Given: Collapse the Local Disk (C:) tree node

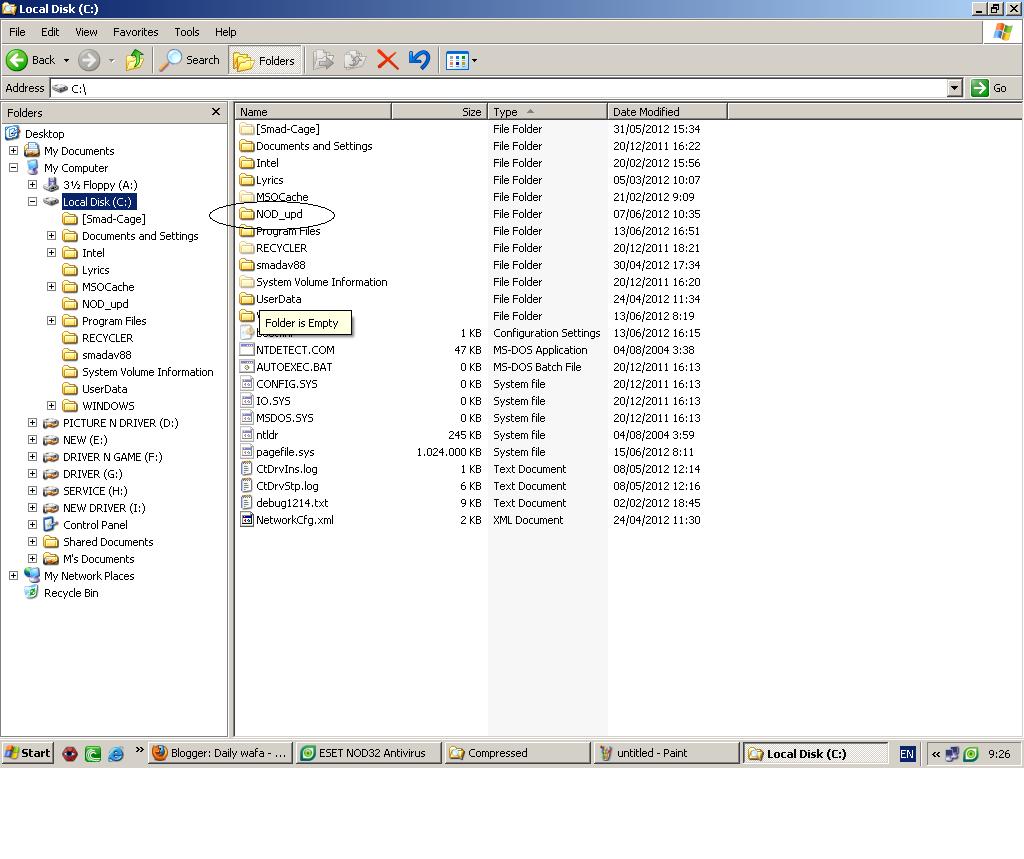Looking at the screenshot, I should tap(32, 202).
